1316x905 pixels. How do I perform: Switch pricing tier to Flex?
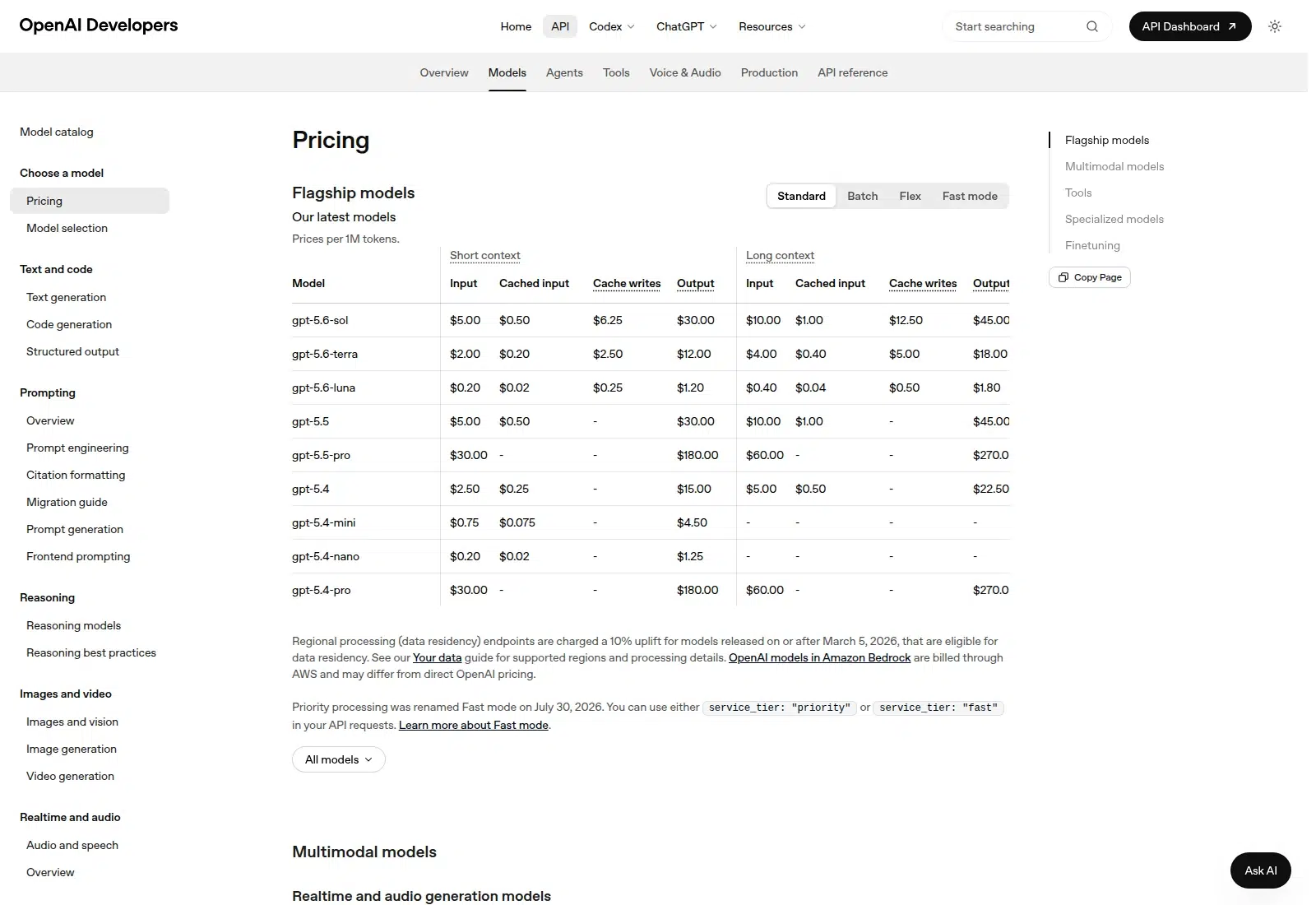(x=910, y=196)
